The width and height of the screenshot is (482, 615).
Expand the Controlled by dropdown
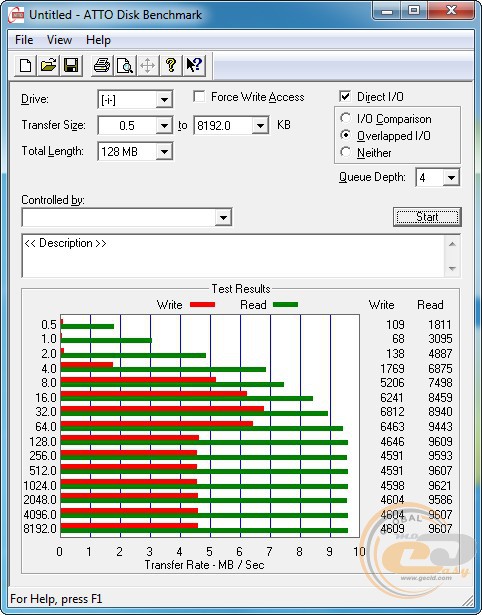click(x=223, y=217)
